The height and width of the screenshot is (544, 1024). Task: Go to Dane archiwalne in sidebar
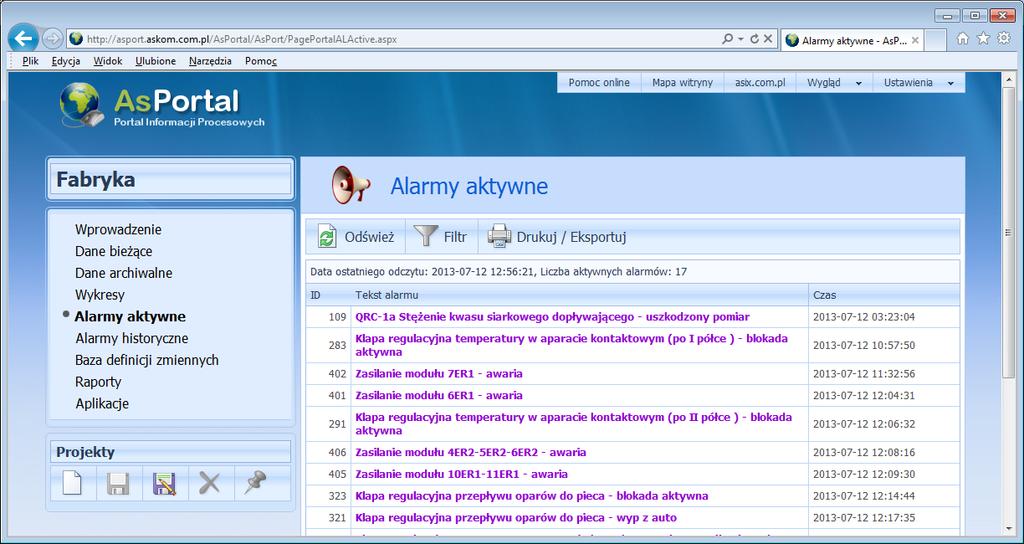123,273
